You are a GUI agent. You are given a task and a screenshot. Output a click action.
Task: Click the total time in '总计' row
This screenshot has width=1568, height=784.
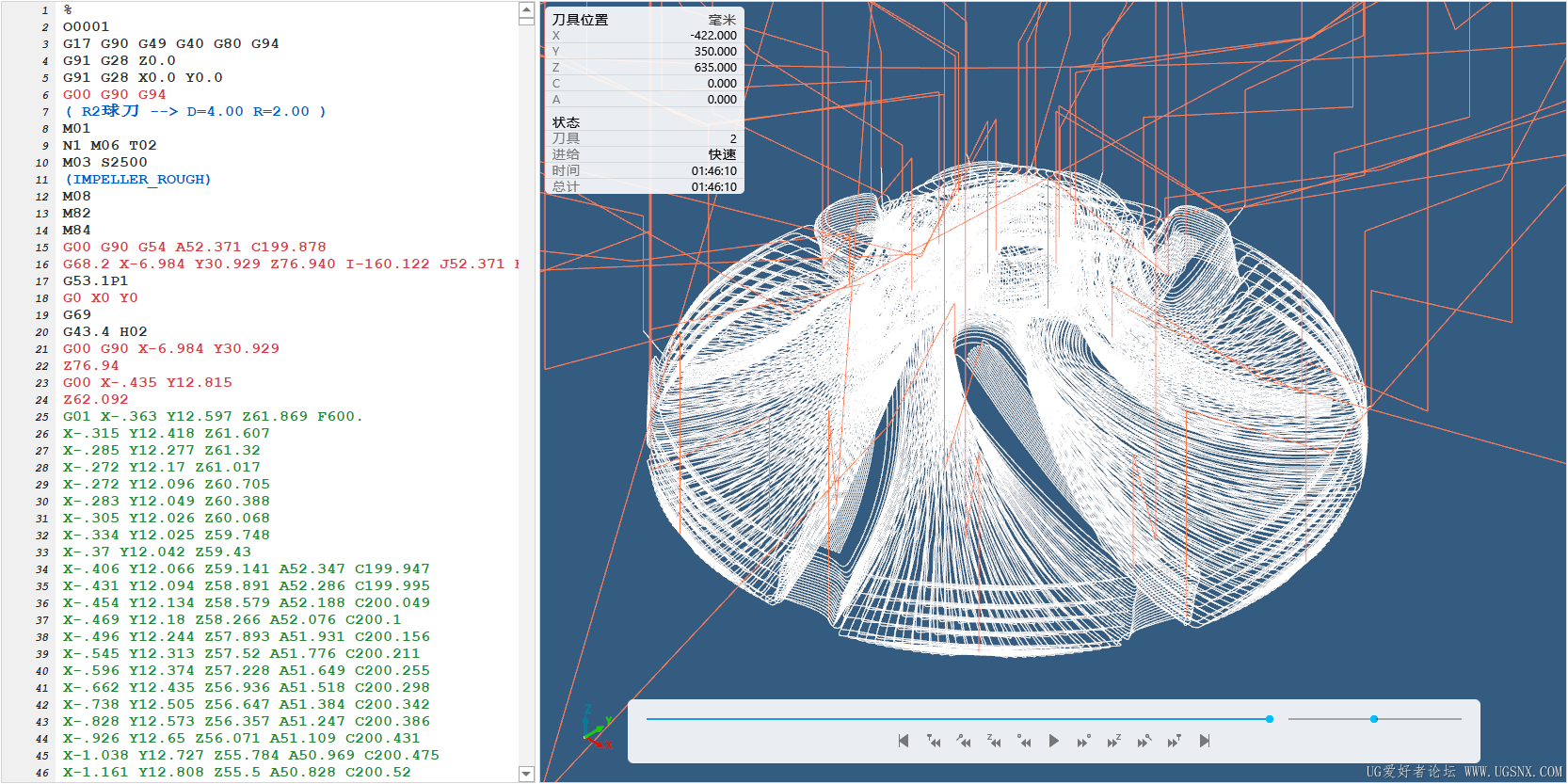tap(714, 187)
